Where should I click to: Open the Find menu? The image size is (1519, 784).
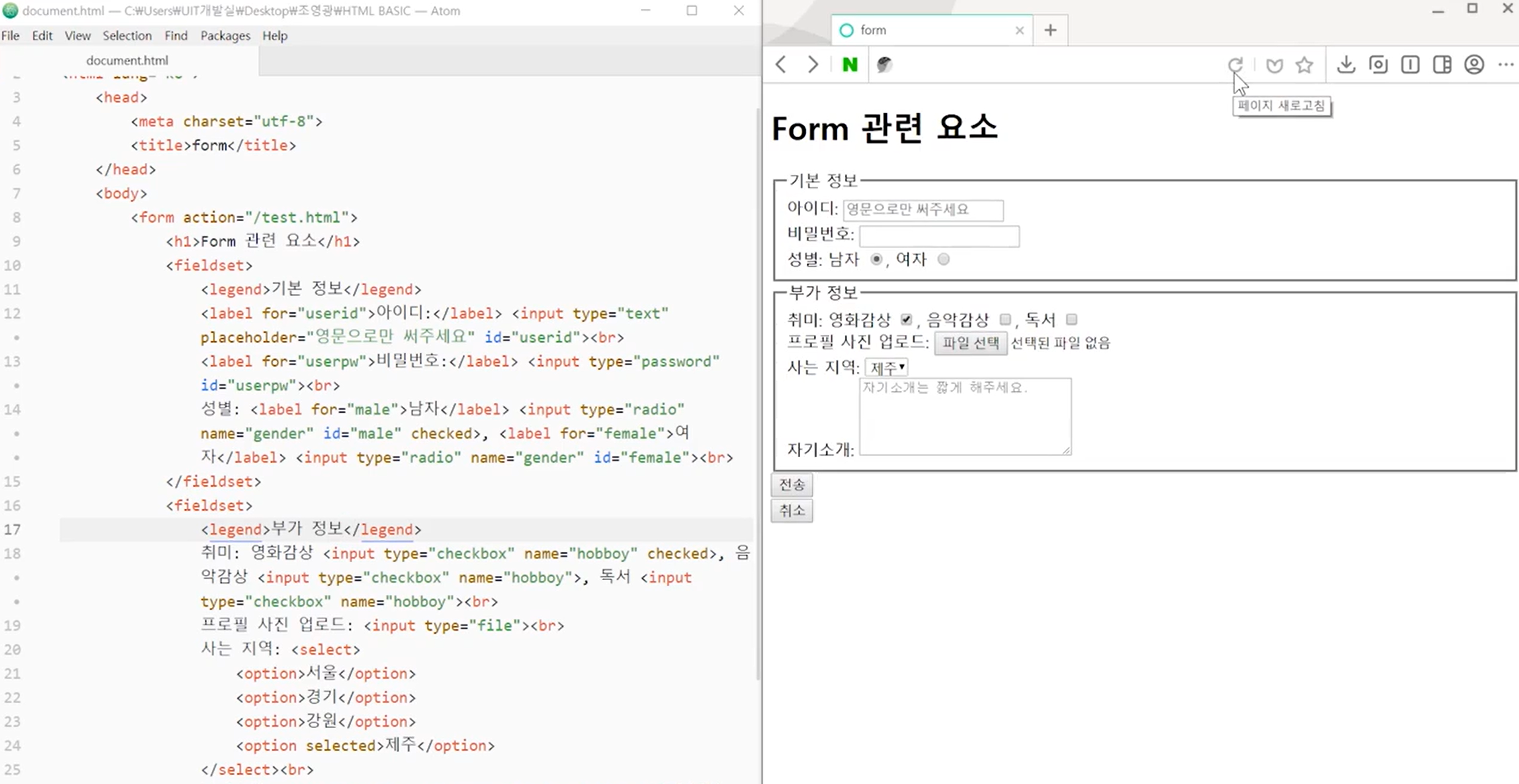tap(176, 35)
